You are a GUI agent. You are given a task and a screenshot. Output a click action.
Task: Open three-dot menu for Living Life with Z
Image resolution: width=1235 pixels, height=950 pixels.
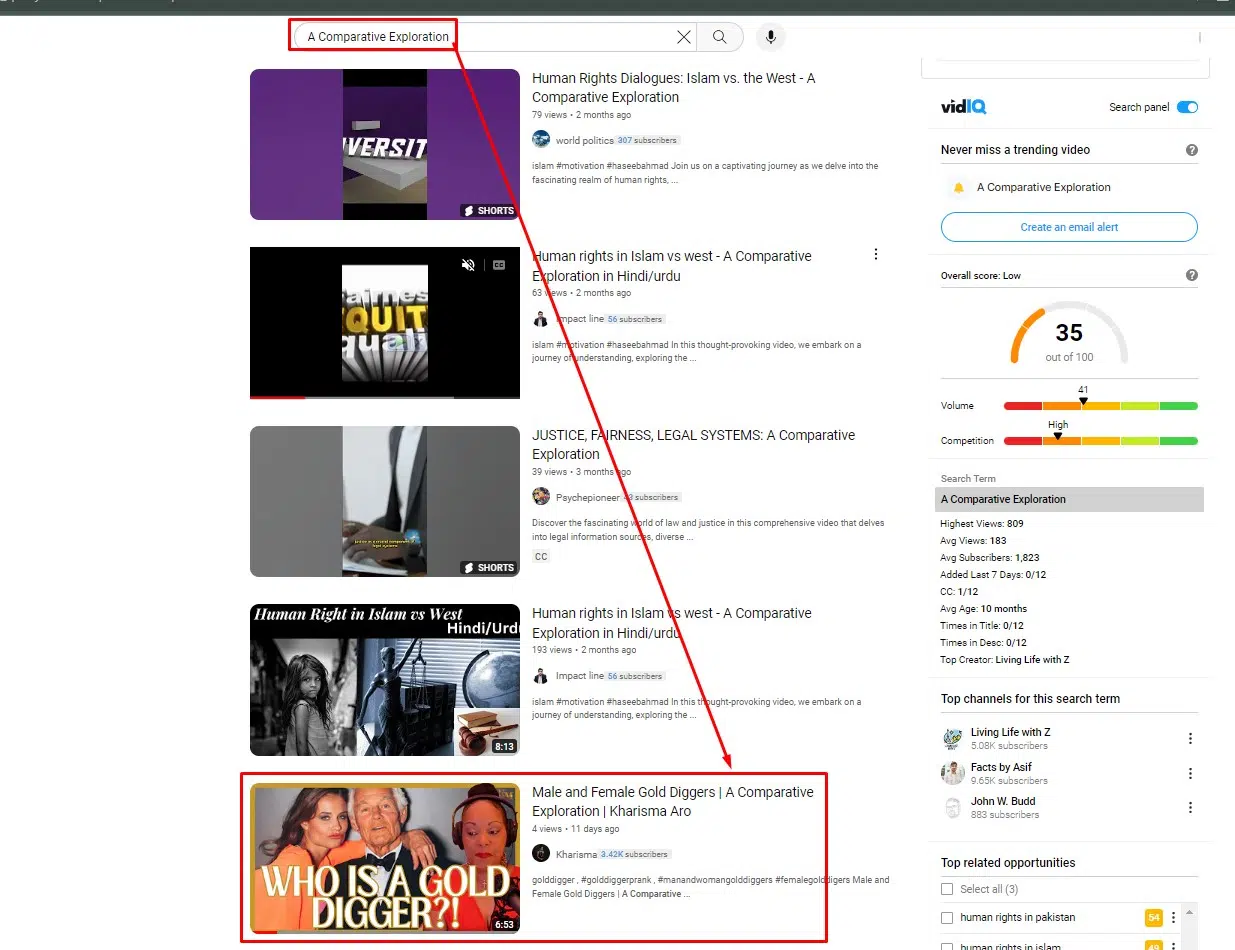pos(1190,739)
